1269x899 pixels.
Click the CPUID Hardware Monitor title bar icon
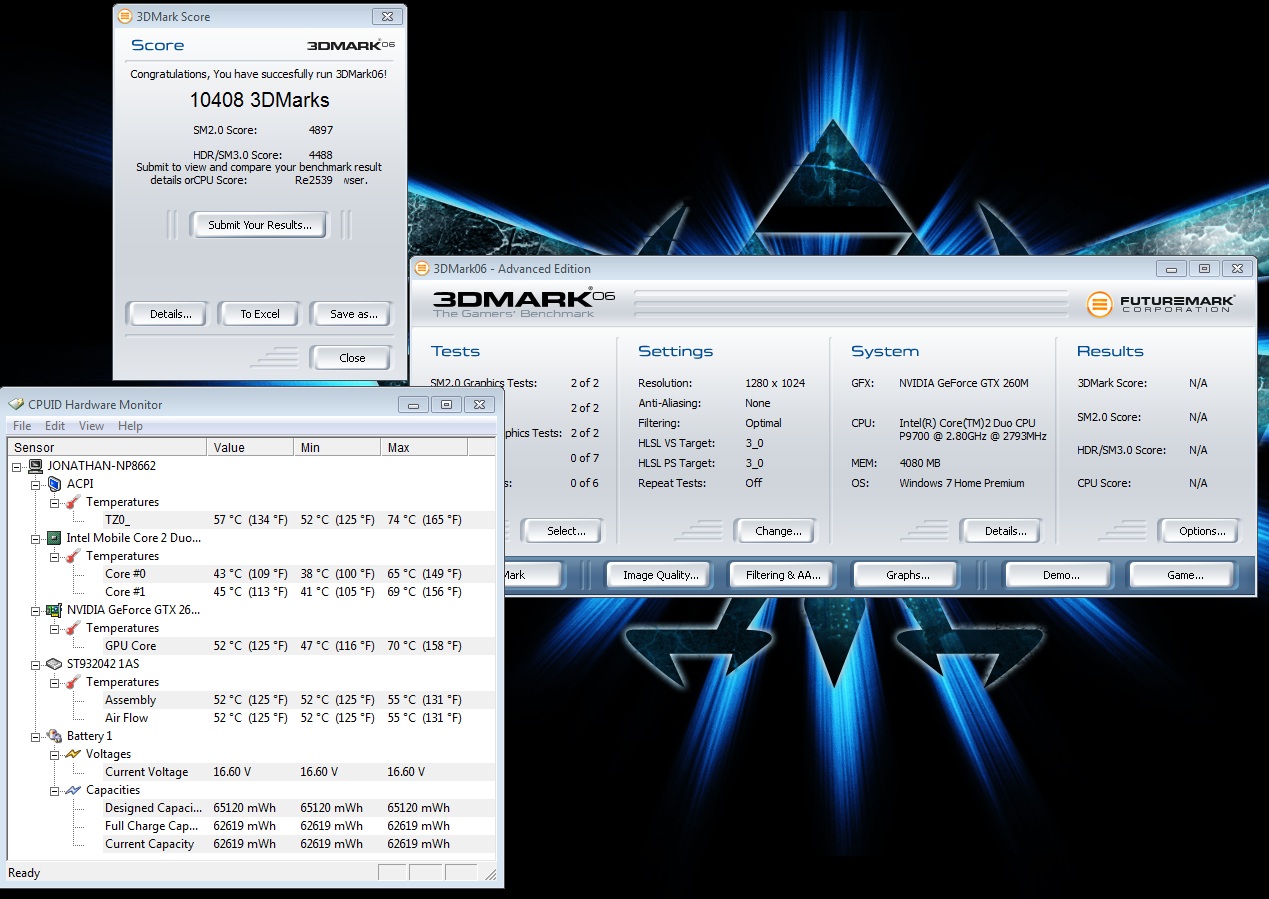(x=17, y=404)
